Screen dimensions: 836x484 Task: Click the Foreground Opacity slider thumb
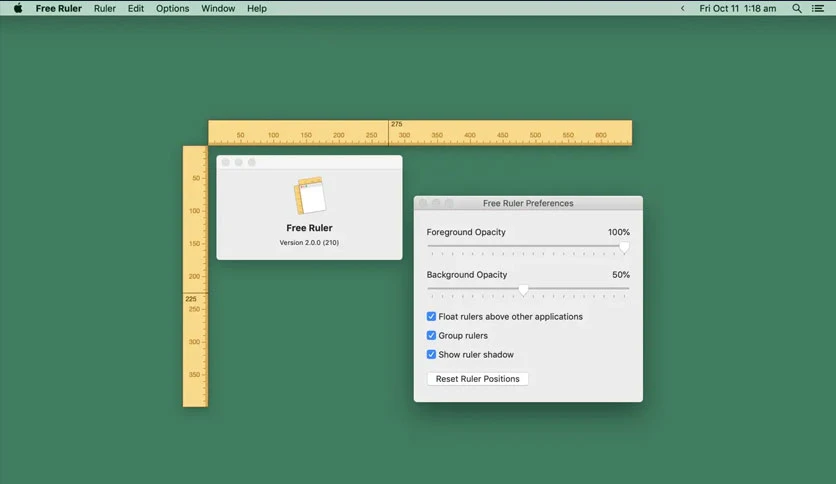click(624, 247)
